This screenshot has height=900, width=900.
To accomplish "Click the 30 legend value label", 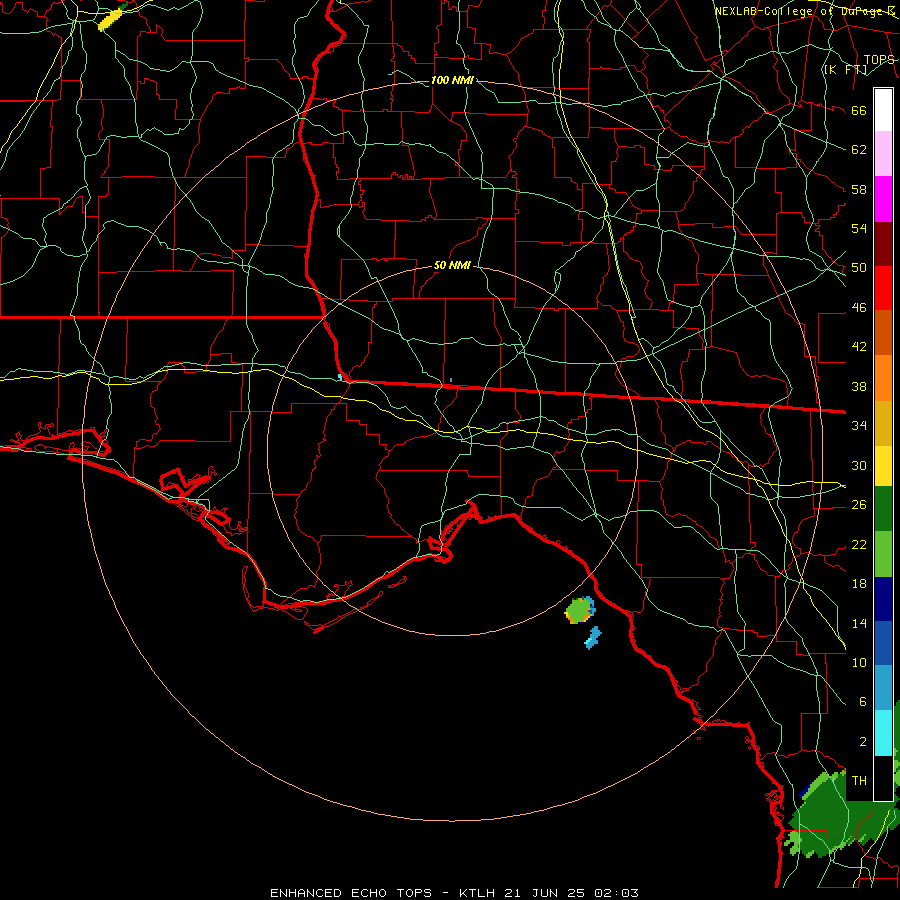I will pos(859,465).
